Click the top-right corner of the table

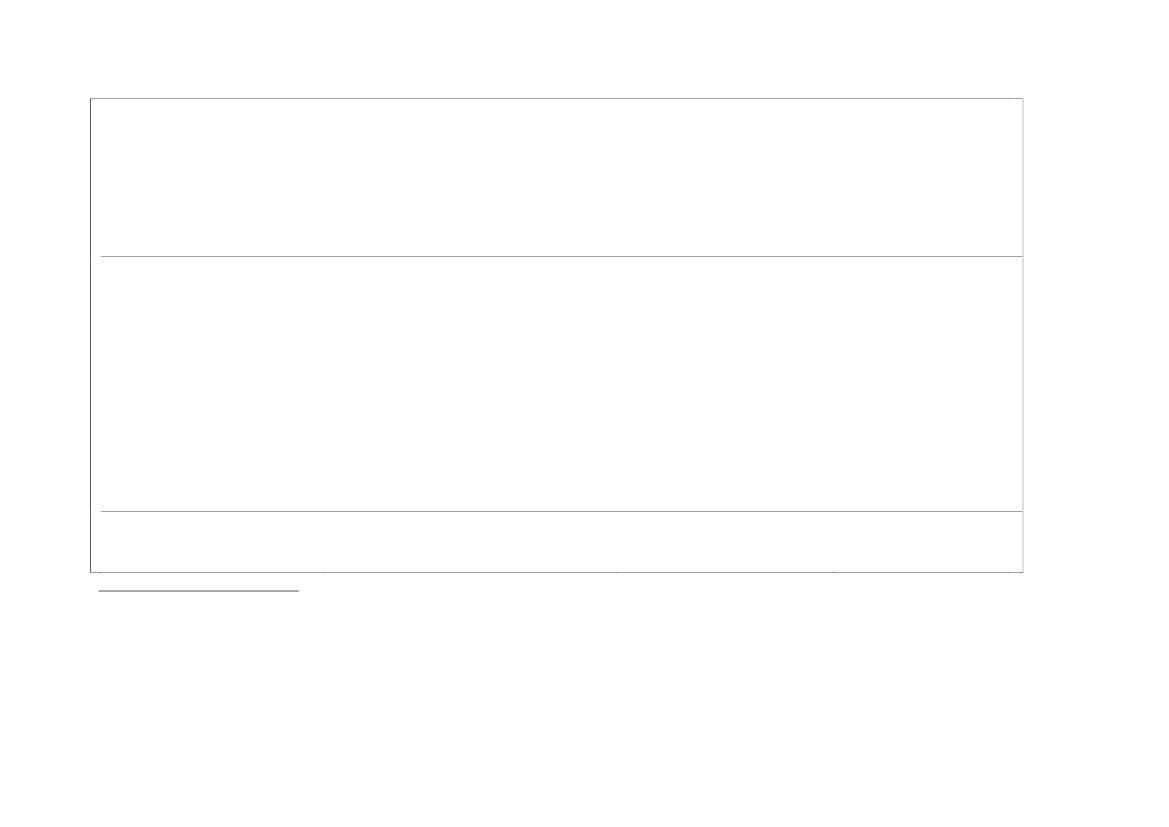coord(1023,99)
